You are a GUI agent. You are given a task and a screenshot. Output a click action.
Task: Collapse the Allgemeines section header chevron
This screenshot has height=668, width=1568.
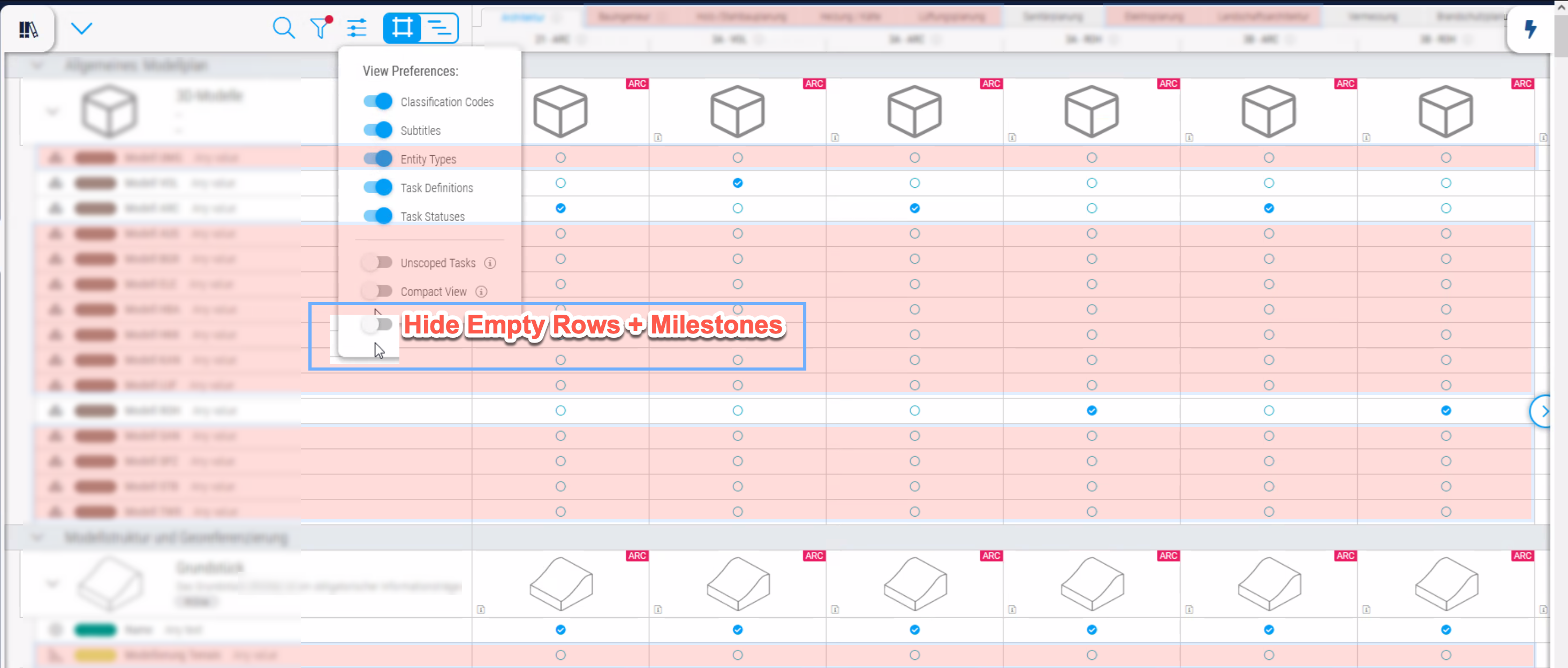click(x=37, y=65)
